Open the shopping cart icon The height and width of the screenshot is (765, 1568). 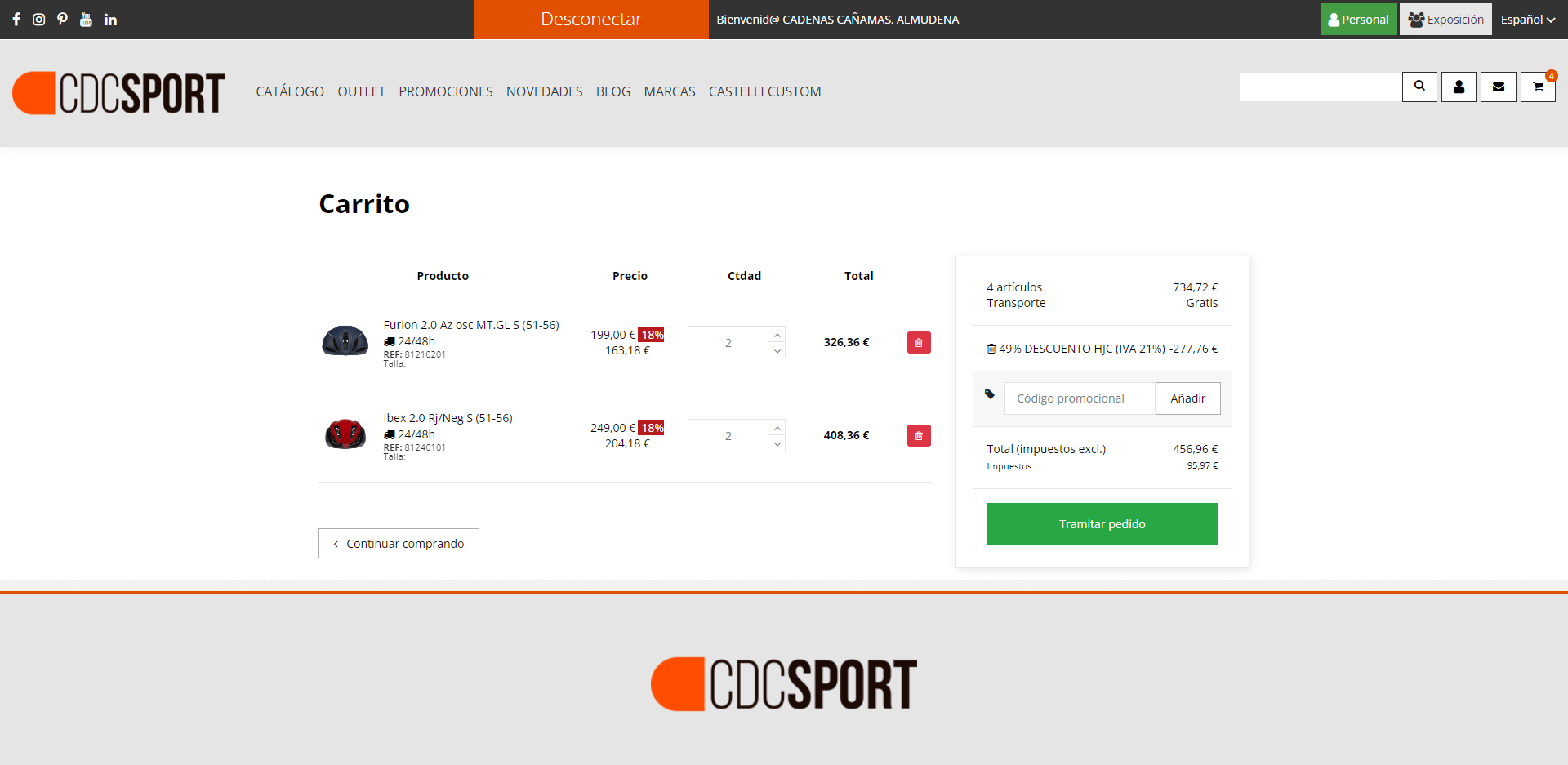1538,87
